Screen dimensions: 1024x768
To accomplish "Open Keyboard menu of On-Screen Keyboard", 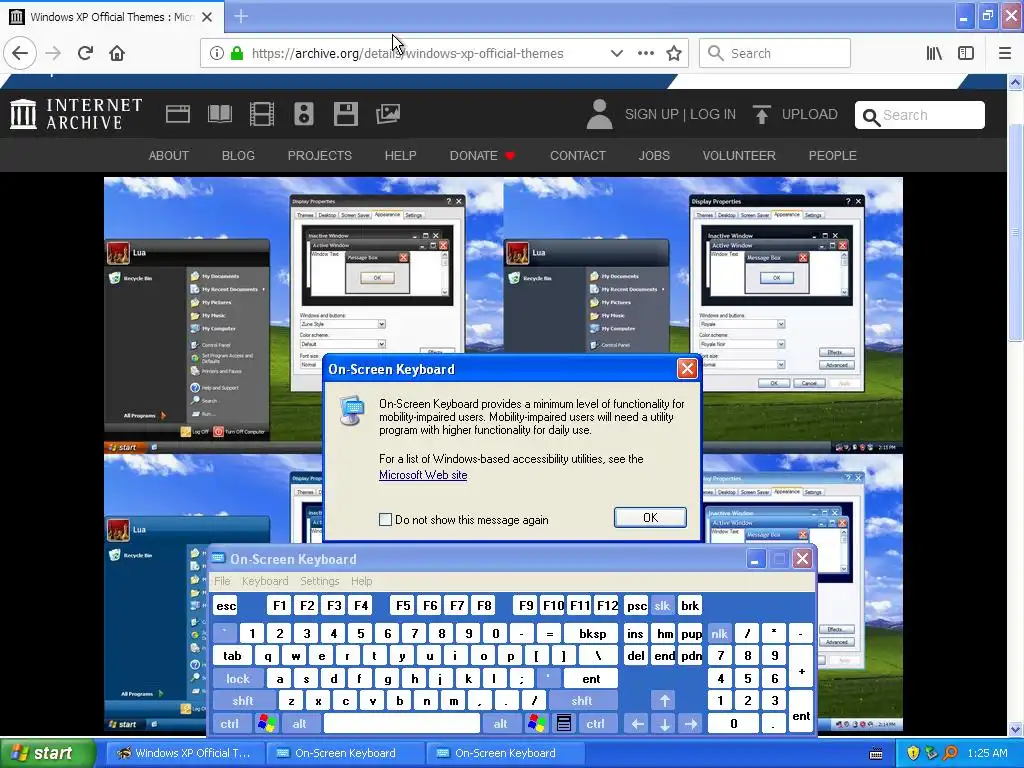I will pyautogui.click(x=264, y=581).
